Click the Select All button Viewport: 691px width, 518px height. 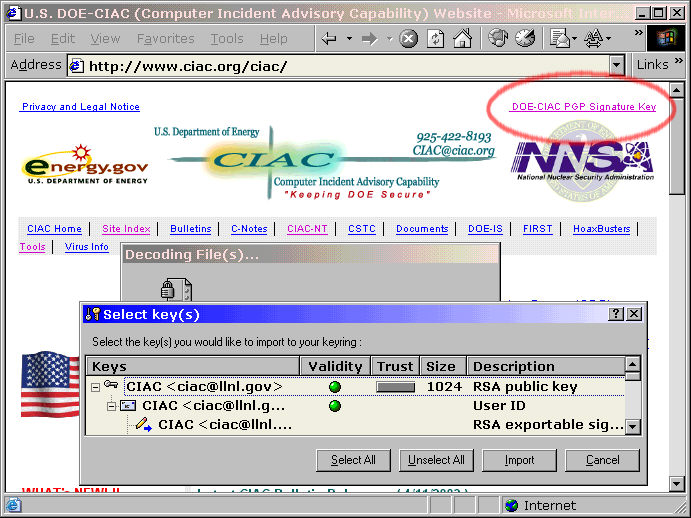pyautogui.click(x=353, y=460)
